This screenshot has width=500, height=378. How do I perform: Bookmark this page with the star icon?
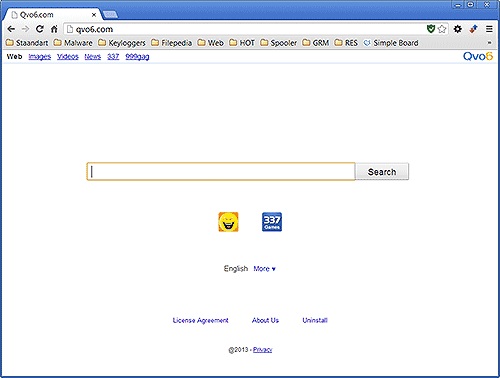(x=442, y=29)
